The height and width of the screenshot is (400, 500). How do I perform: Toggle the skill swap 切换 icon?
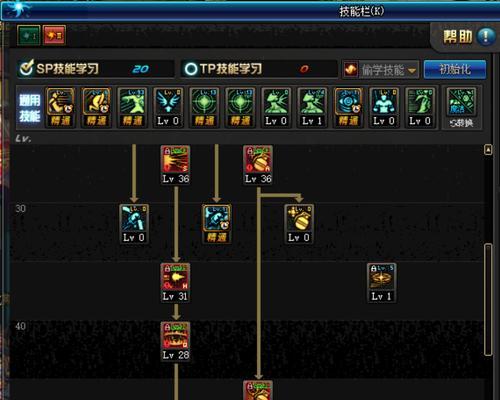click(x=462, y=107)
